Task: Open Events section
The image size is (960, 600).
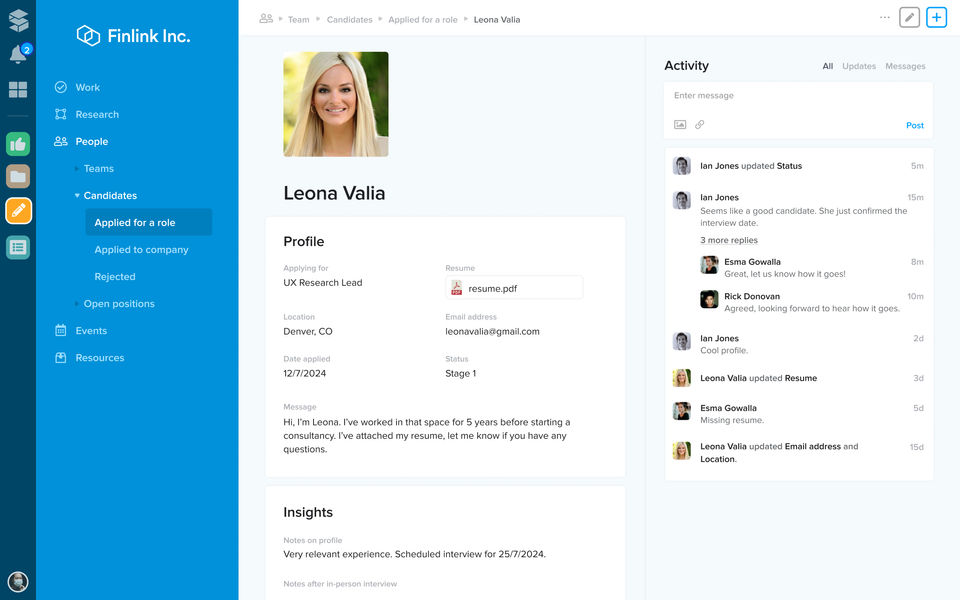Action: pos(91,331)
